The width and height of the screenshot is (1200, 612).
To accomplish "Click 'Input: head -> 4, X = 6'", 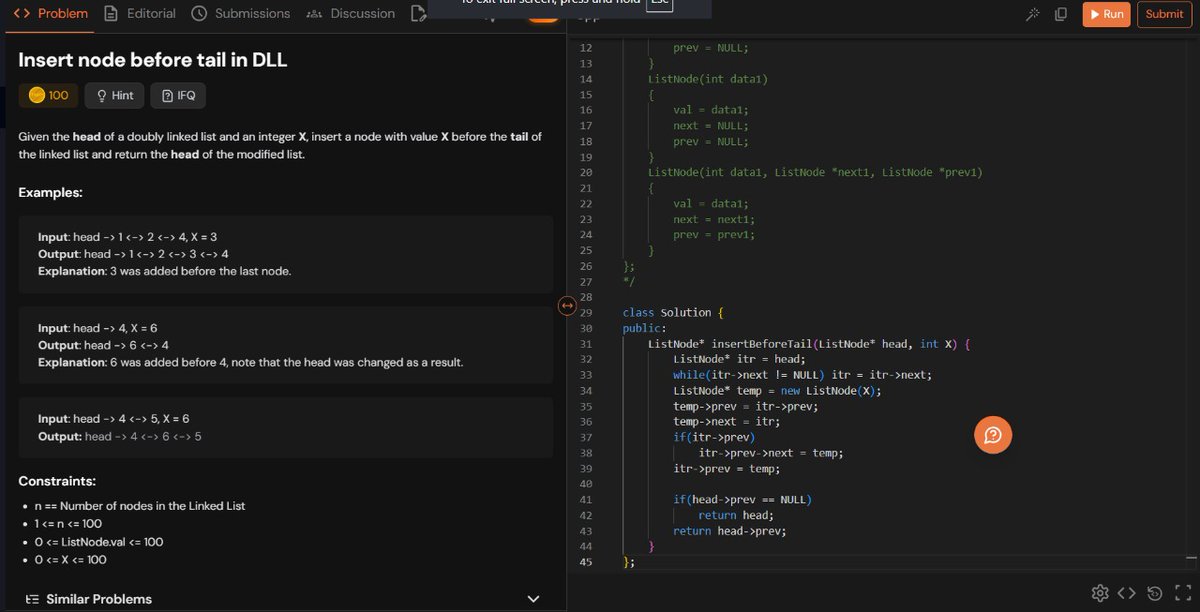I will tap(97, 328).
